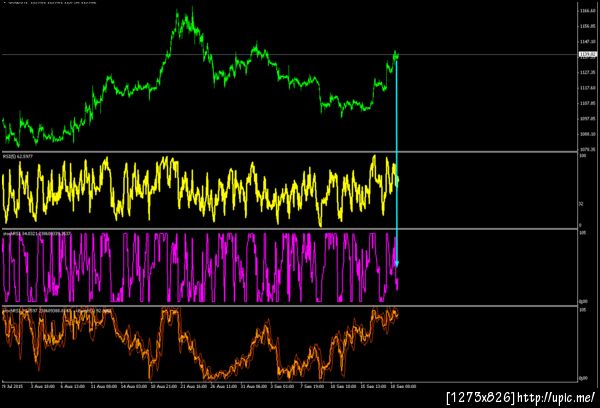
Task: Click the 32 level label on RSI scale
Action: pos(581,204)
